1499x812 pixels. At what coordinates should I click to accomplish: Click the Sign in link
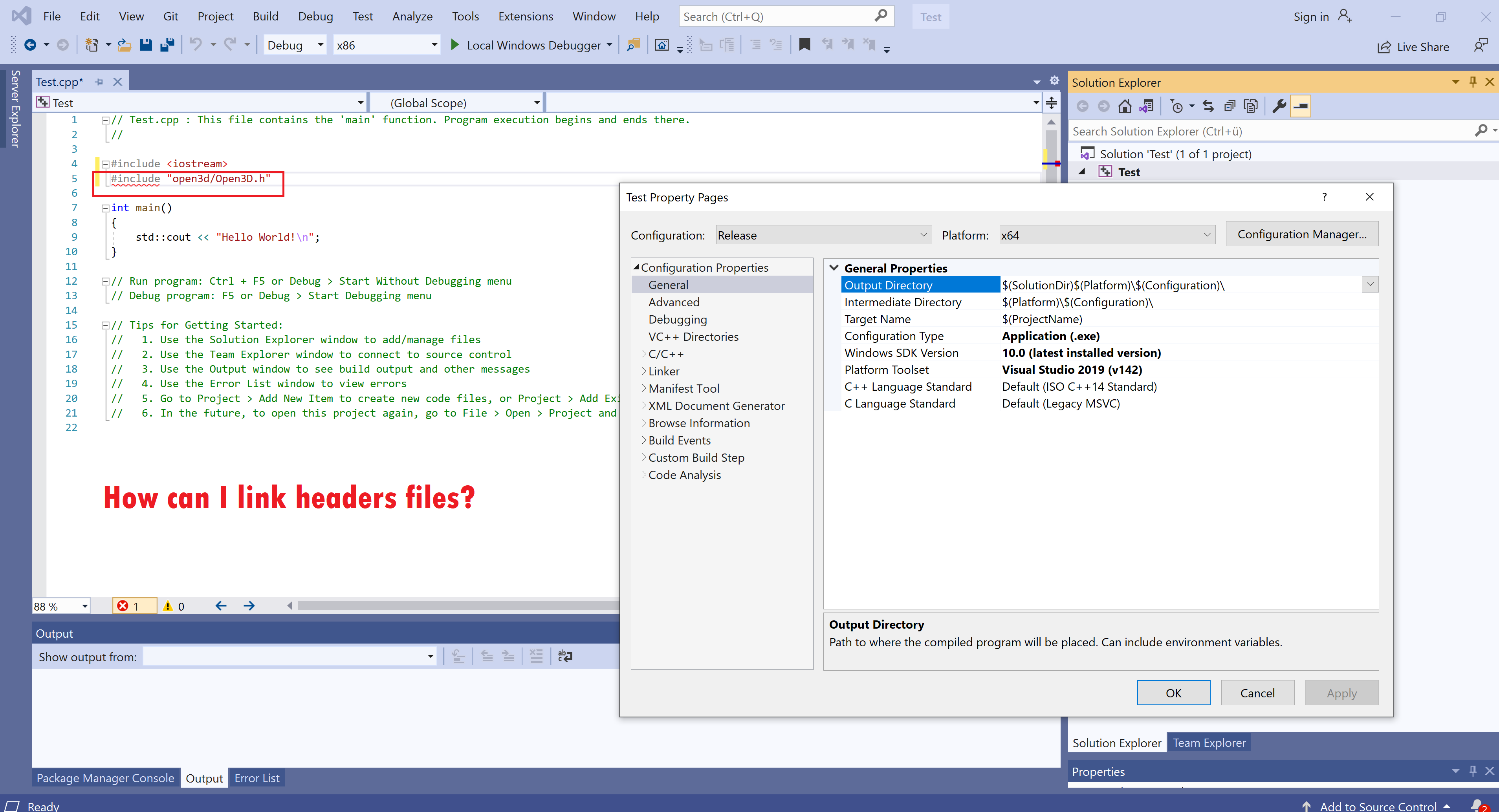[1310, 16]
